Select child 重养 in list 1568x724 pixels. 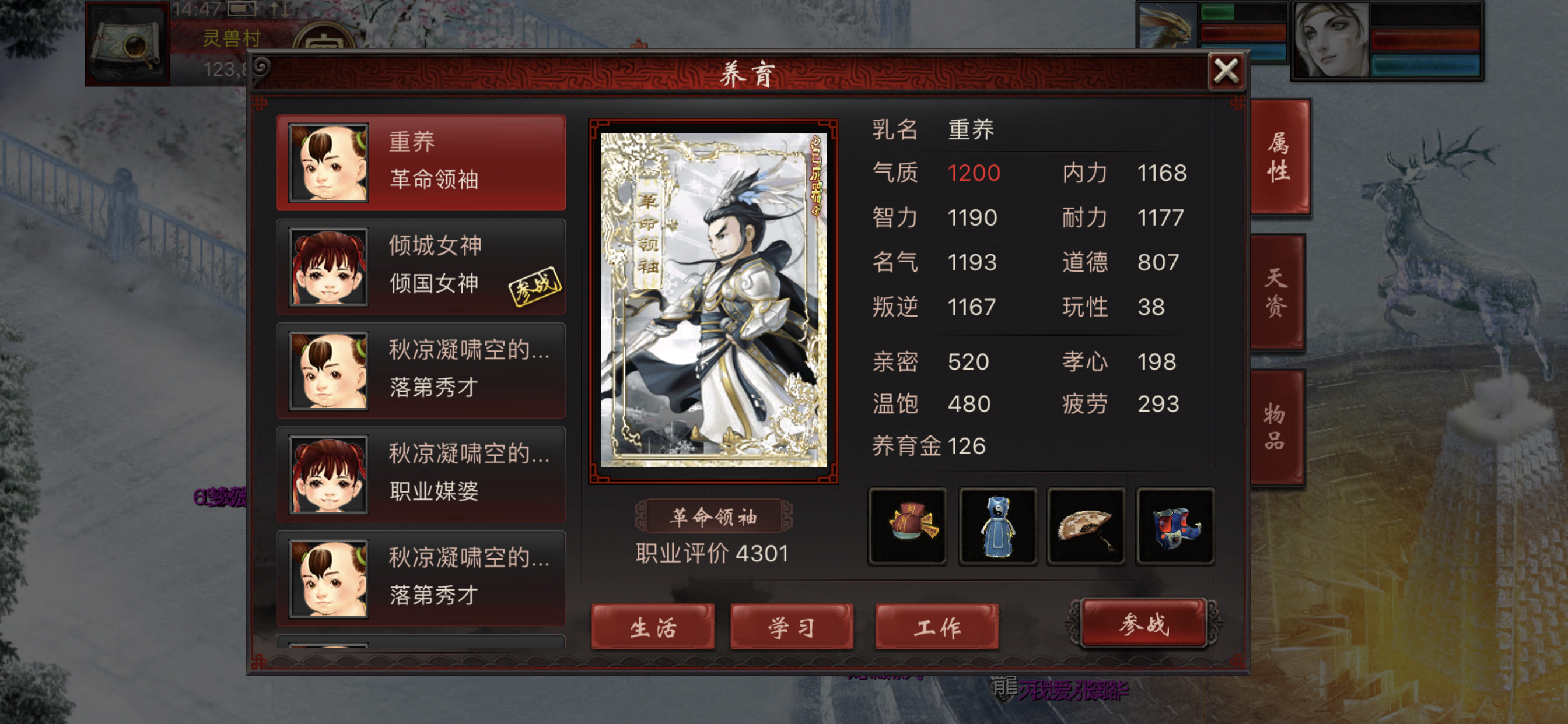point(421,163)
